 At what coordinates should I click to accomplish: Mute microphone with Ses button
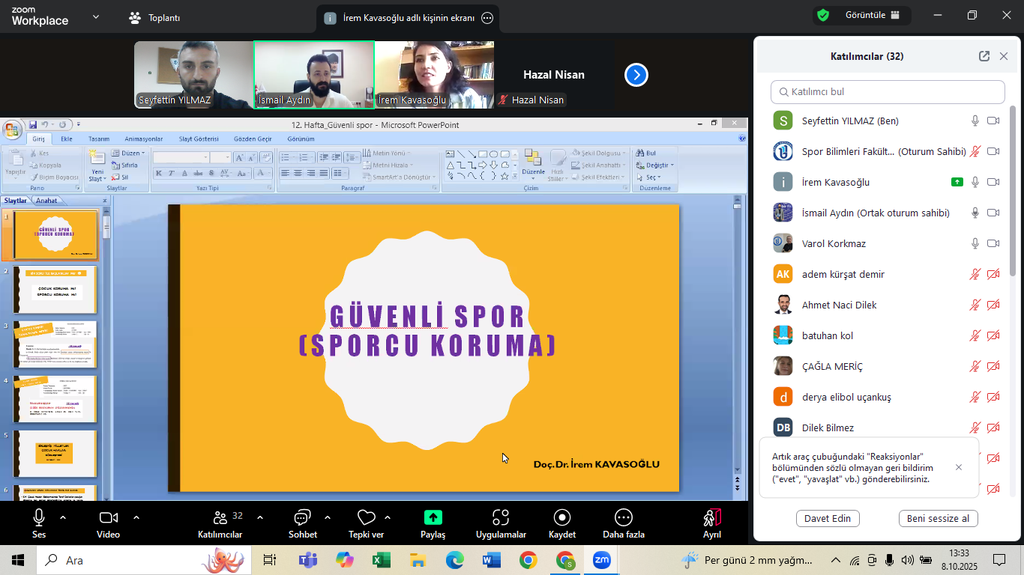pyautogui.click(x=39, y=518)
